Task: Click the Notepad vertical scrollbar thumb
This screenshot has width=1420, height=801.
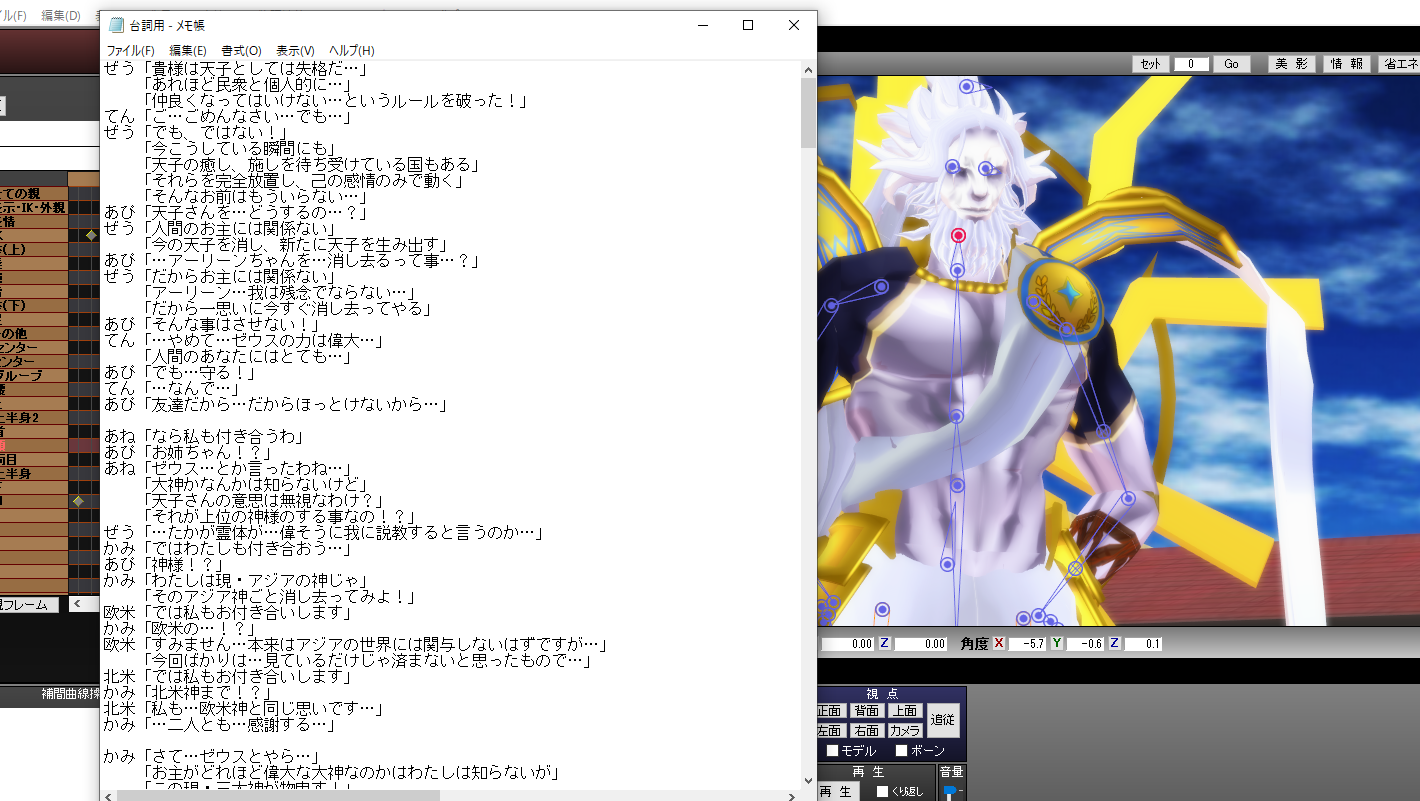Action: click(x=808, y=112)
